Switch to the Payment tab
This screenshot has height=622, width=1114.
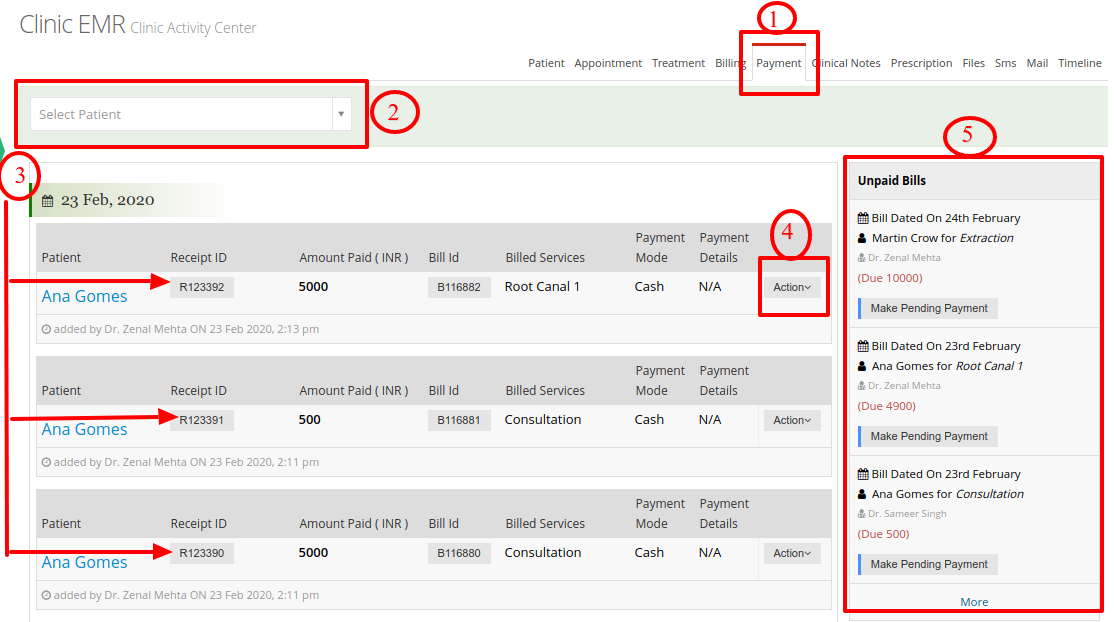point(778,63)
